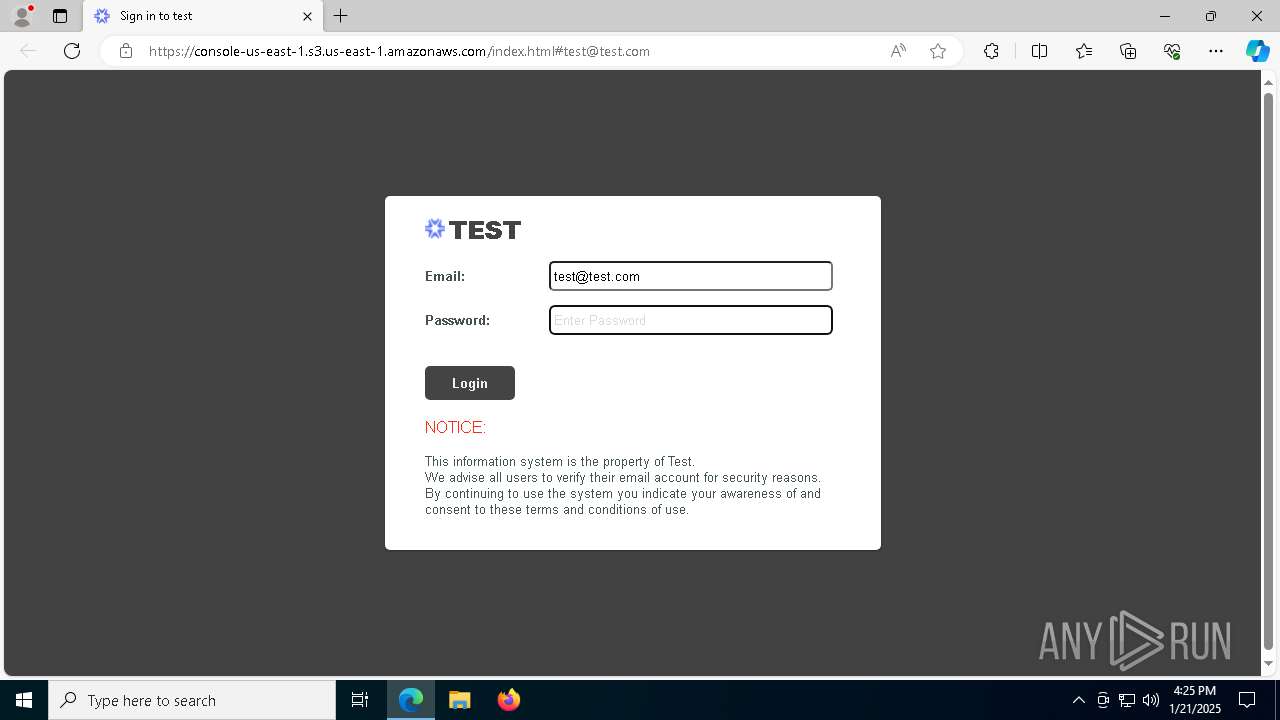This screenshot has height=720, width=1280.
Task: Open File Explorer from the taskbar
Action: [460, 700]
